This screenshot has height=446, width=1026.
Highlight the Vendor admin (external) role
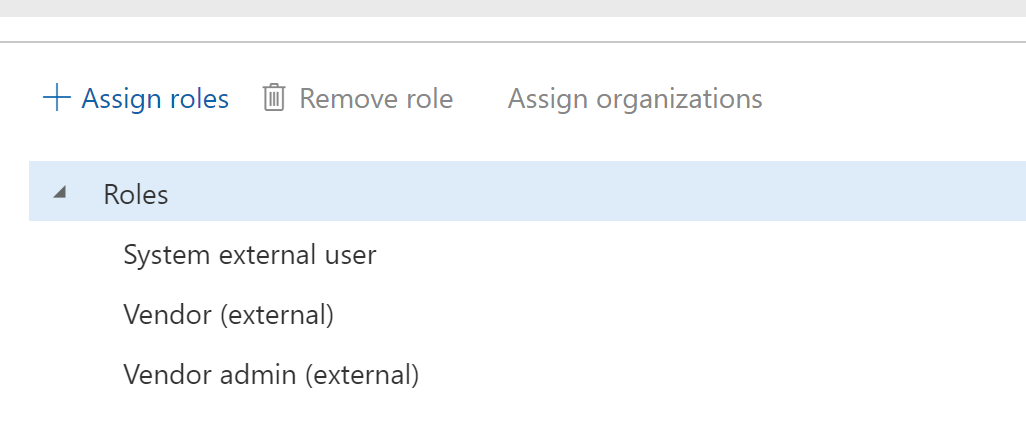pyautogui.click(x=271, y=375)
